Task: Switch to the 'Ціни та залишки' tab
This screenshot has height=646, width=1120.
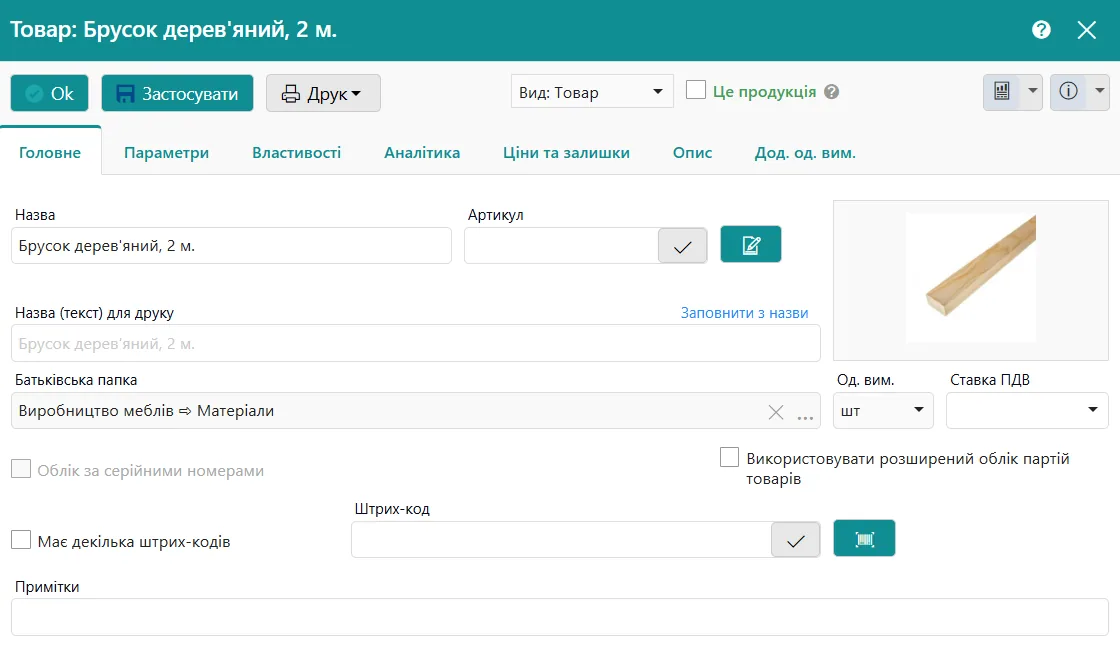Action: [x=566, y=153]
